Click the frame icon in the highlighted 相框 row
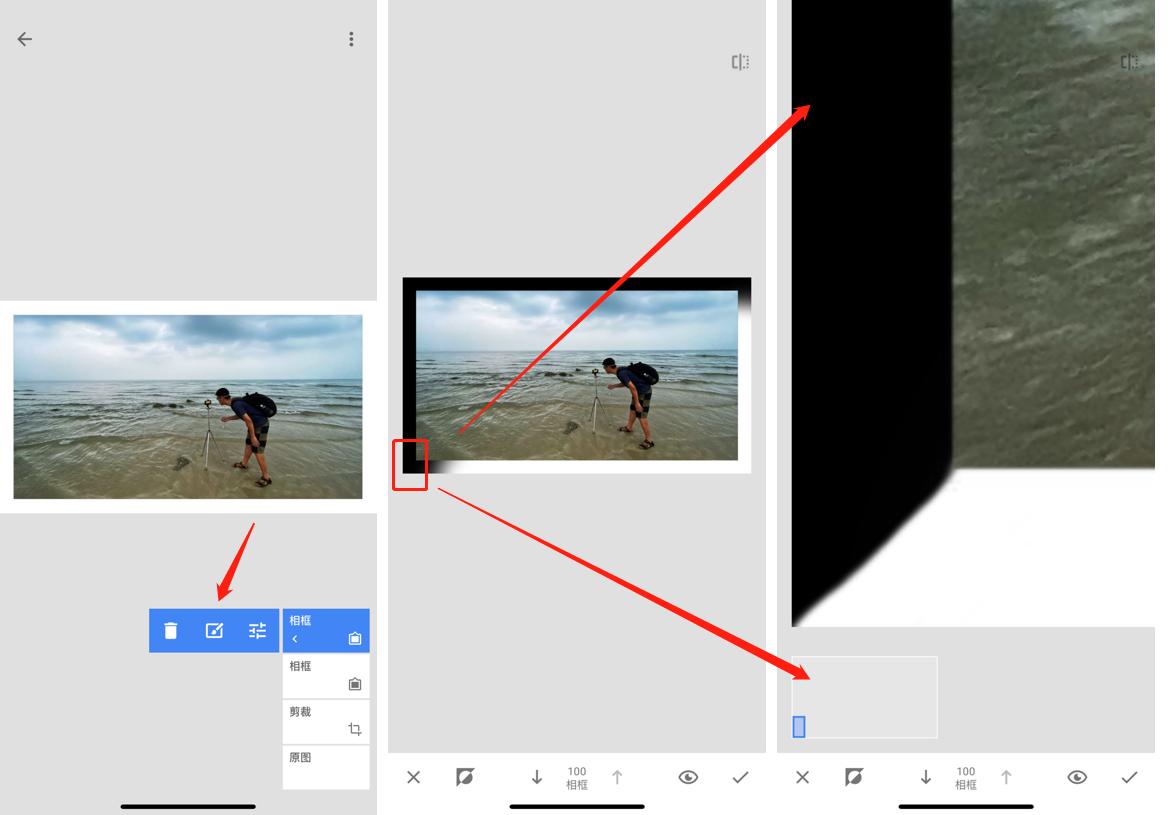This screenshot has height=815, width=1172. click(x=355, y=639)
